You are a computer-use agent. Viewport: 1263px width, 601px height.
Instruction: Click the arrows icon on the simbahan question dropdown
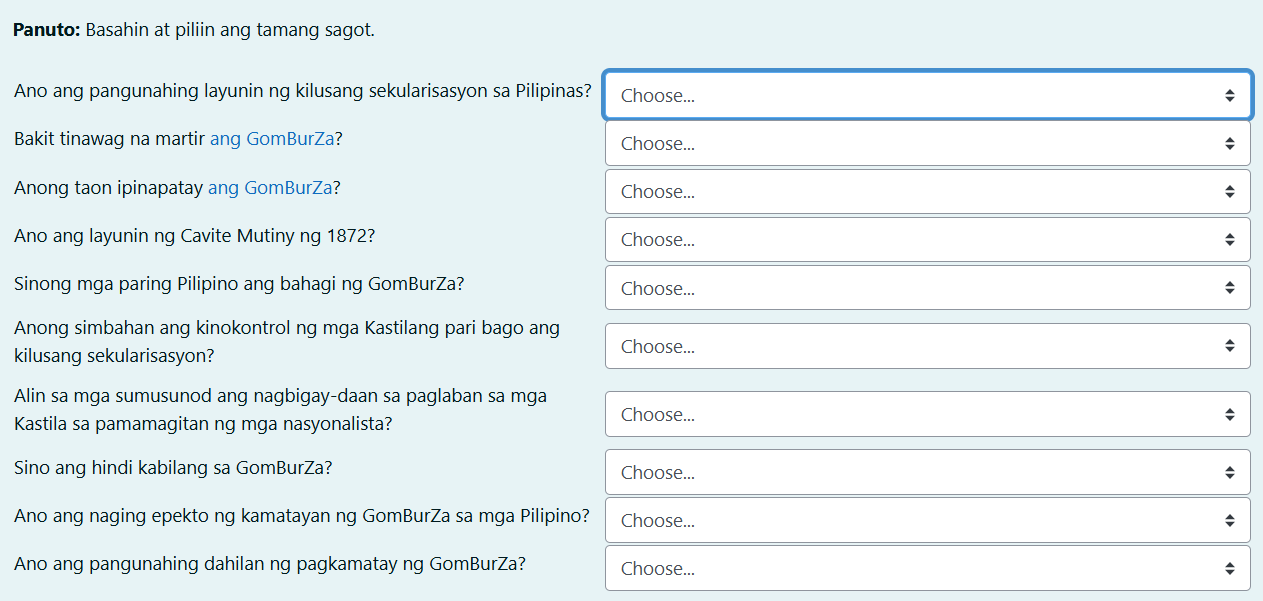[x=1231, y=346]
